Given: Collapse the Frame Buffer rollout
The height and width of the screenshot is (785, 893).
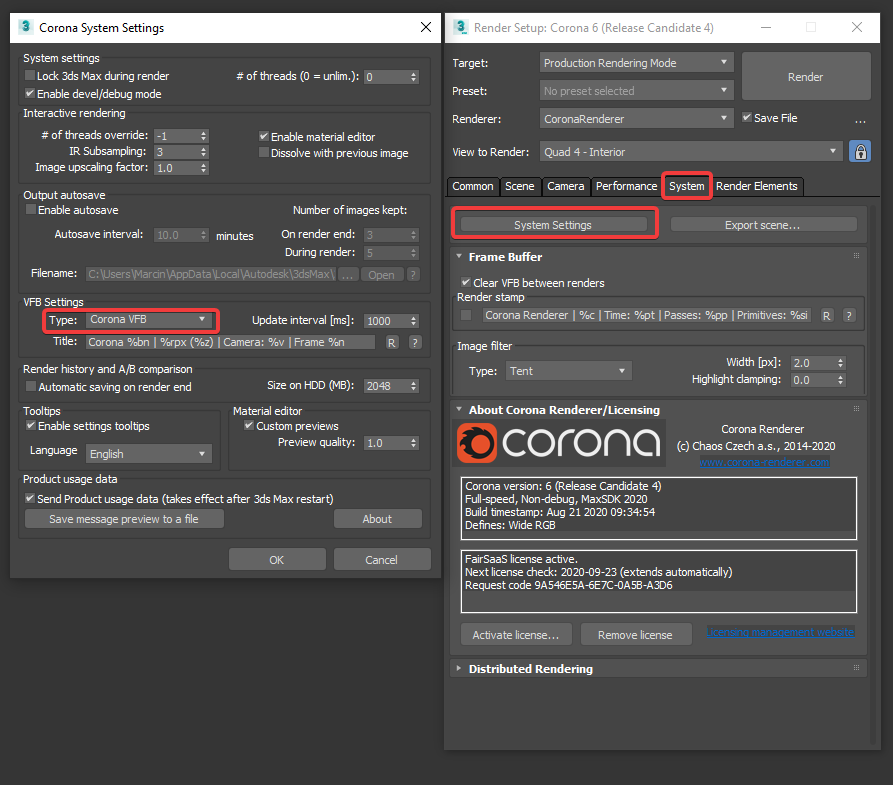Looking at the screenshot, I should (459, 256).
